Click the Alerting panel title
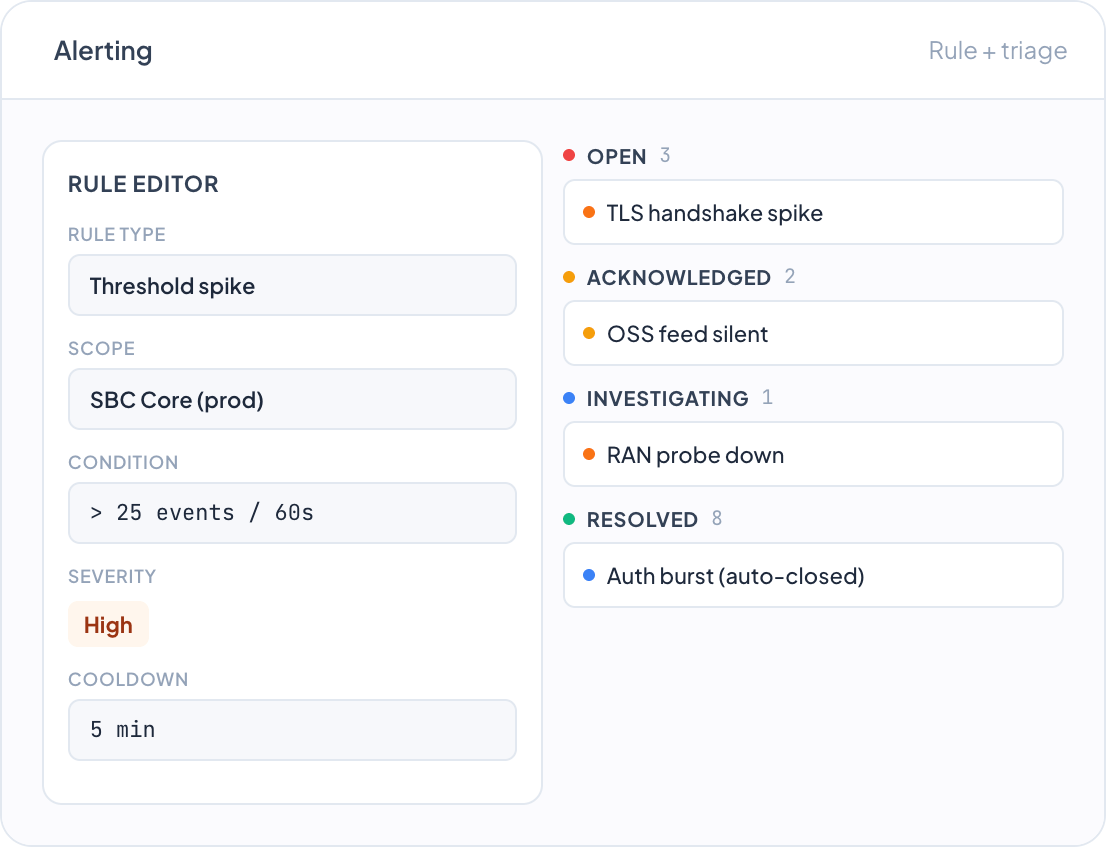This screenshot has width=1106, height=848. tap(103, 51)
